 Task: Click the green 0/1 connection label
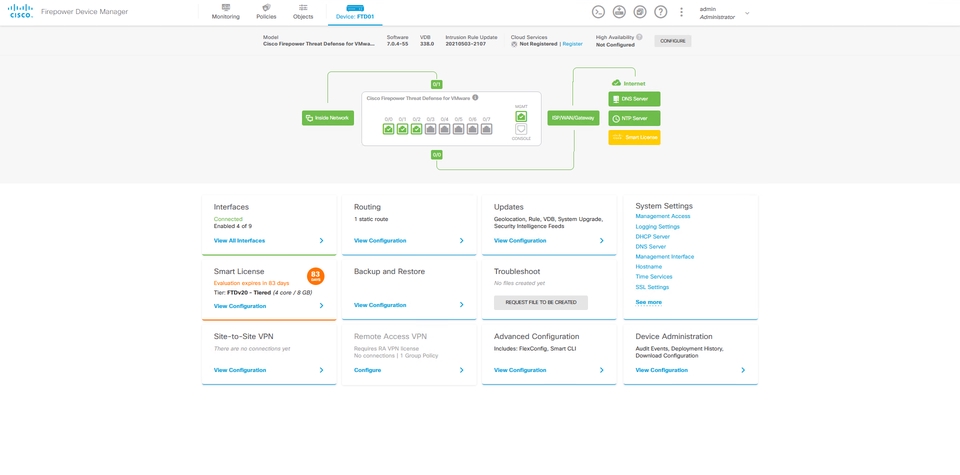tap(437, 84)
